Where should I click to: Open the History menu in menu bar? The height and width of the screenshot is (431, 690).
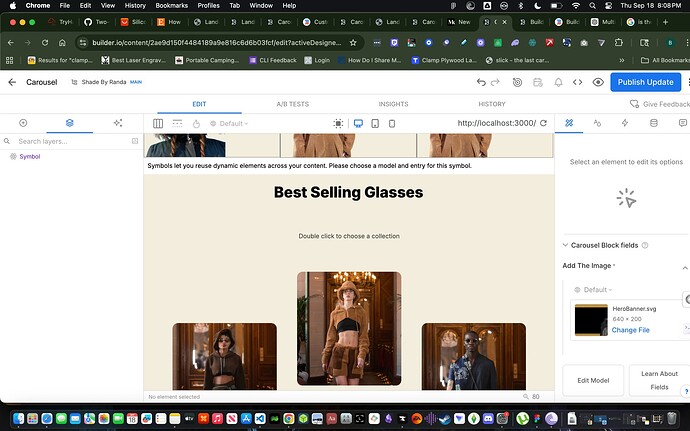[x=135, y=6]
